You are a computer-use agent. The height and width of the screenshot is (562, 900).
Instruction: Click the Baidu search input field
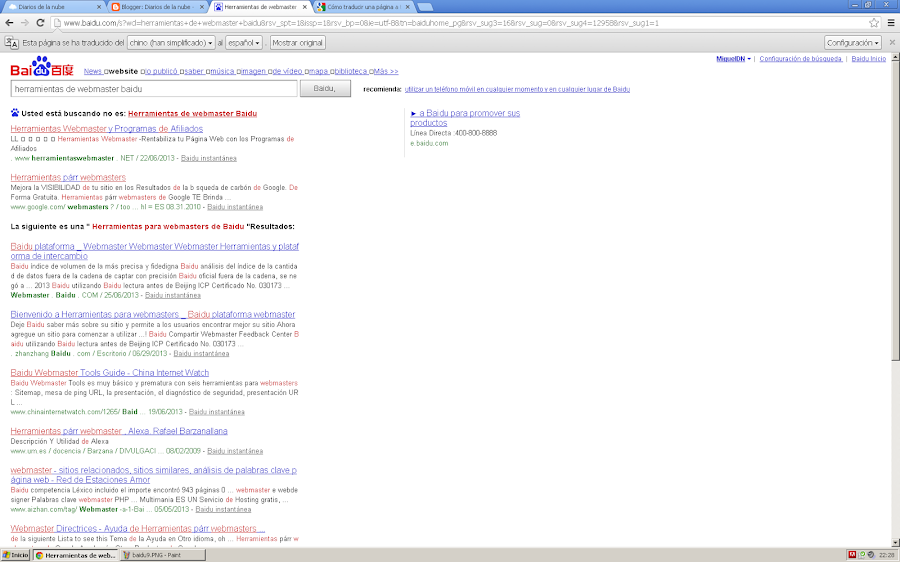(154, 88)
